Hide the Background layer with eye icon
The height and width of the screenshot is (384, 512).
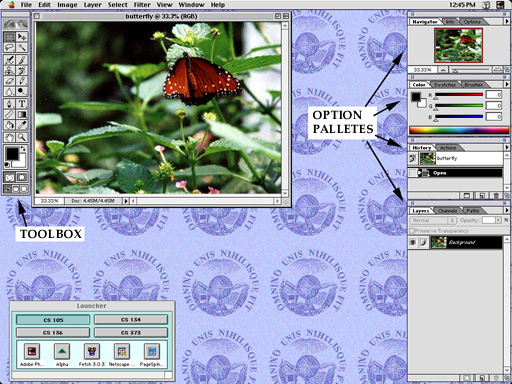(x=413, y=242)
